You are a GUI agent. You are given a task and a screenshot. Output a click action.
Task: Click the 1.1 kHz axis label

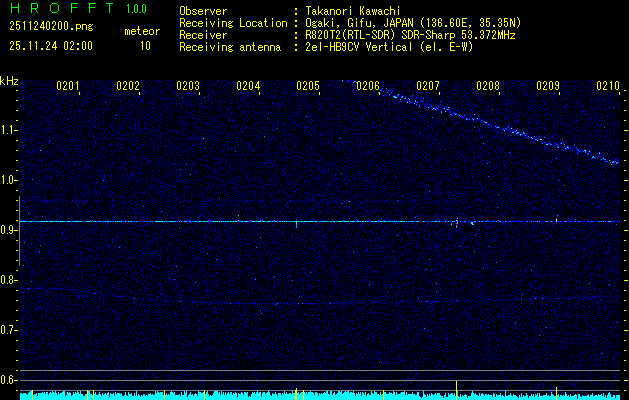coord(8,130)
